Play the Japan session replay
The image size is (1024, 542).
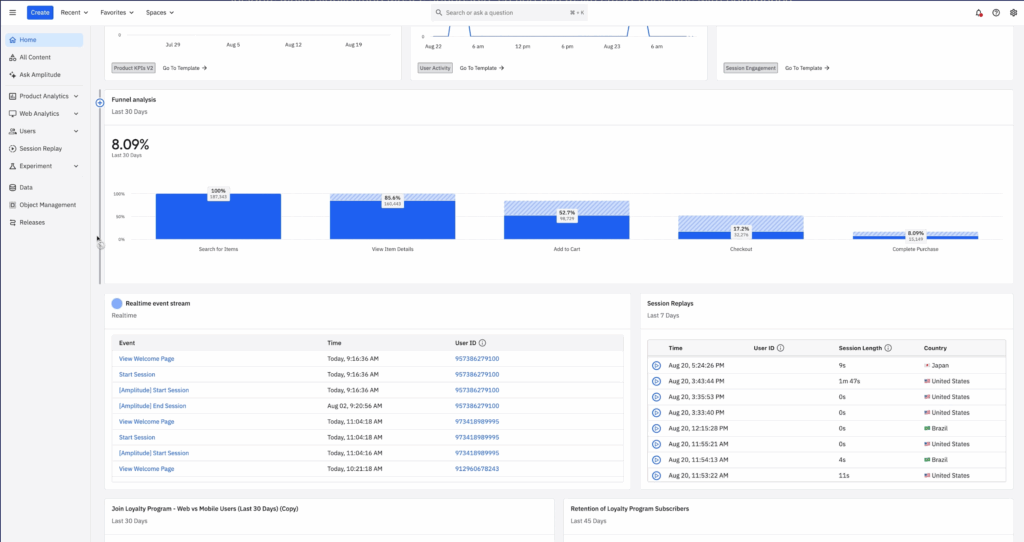[656, 365]
